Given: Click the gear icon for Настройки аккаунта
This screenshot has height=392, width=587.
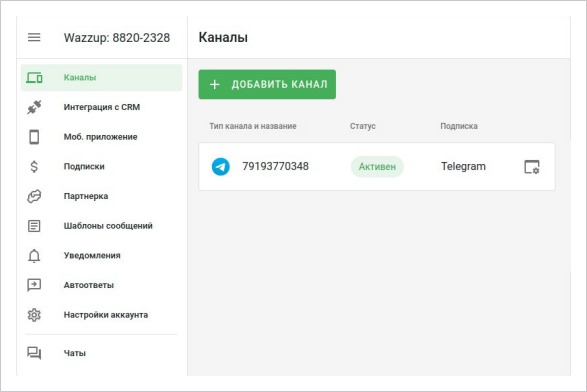Looking at the screenshot, I should tap(34, 315).
